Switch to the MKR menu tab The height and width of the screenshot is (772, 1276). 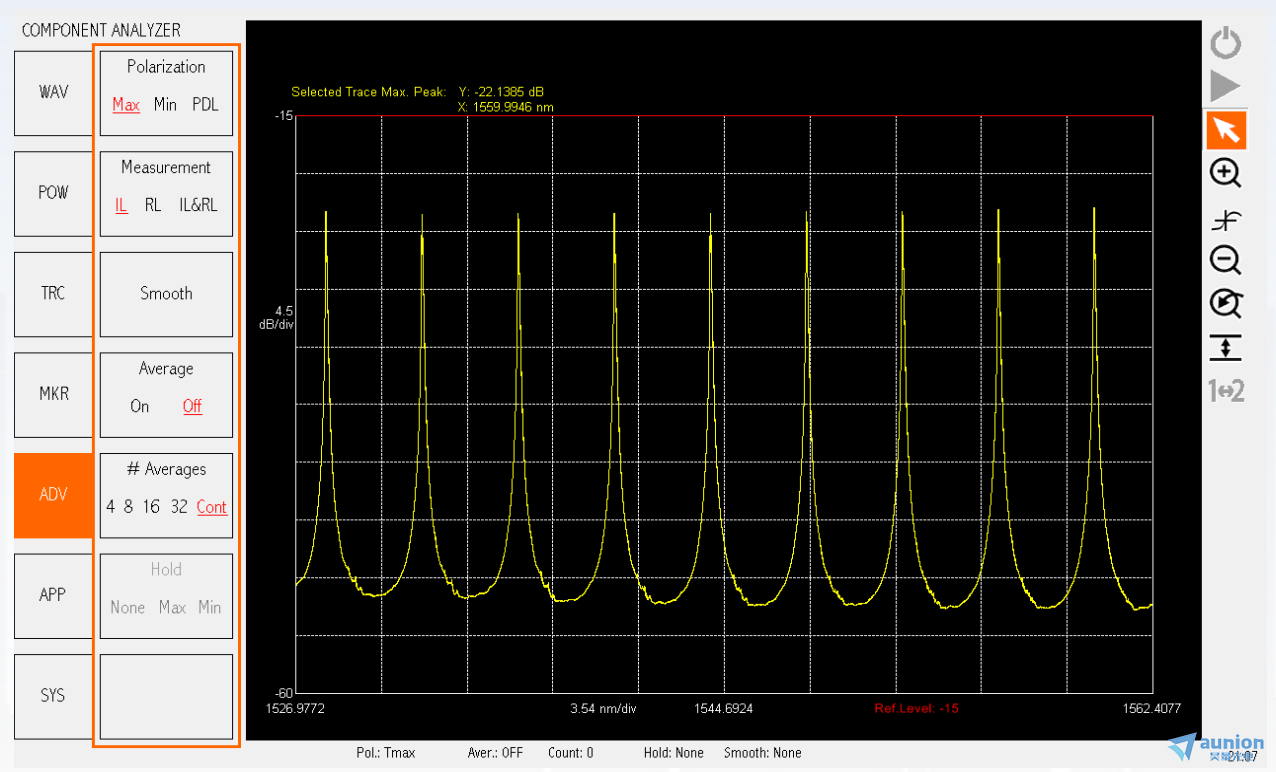pos(54,394)
